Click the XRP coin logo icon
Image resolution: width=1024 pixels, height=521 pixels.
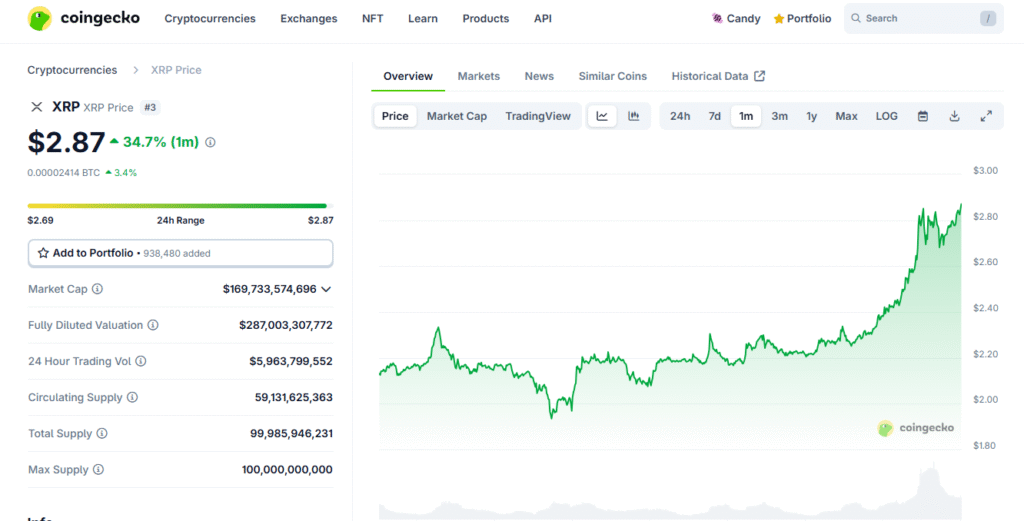37,107
